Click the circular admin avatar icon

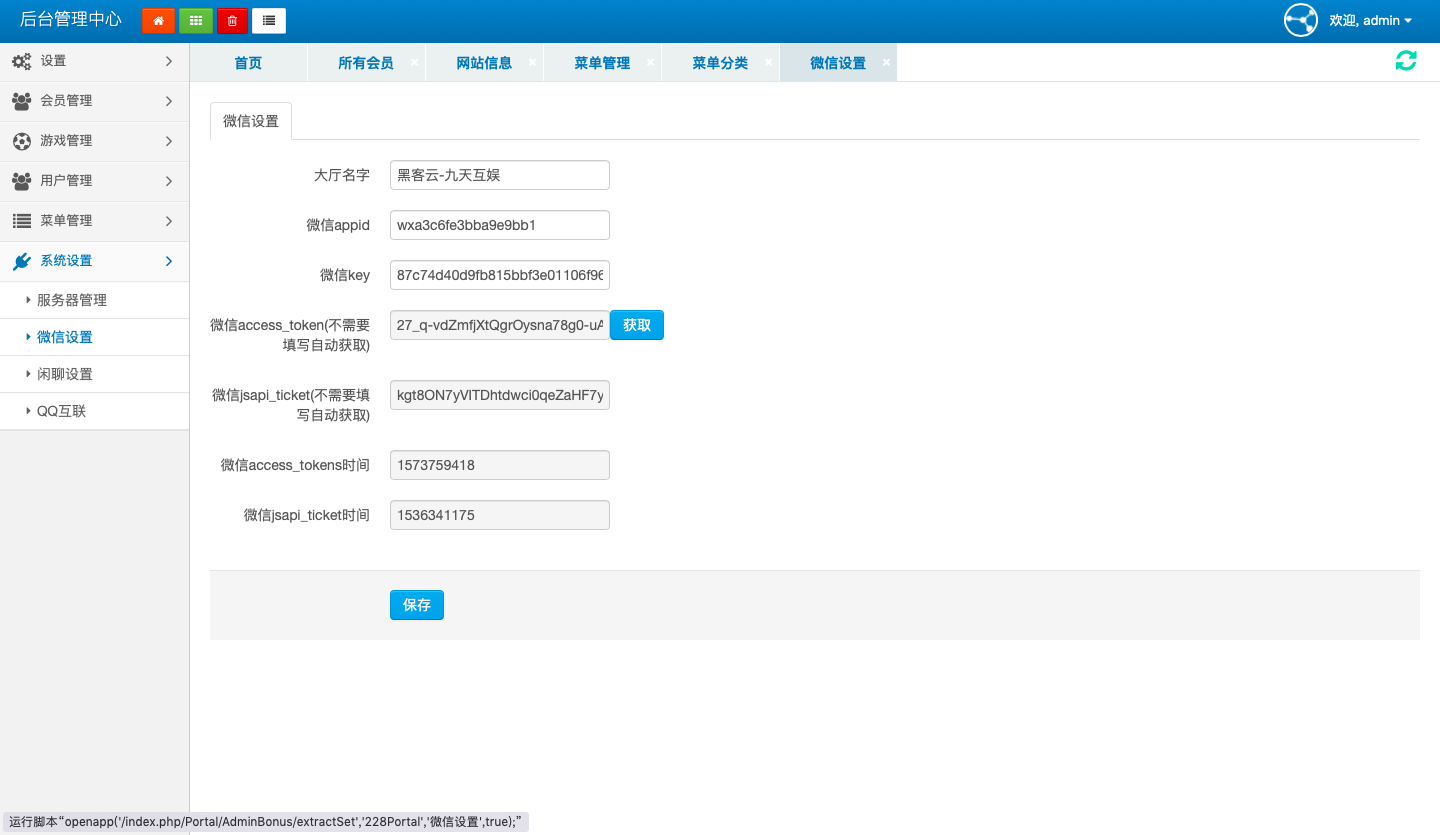(x=1301, y=20)
